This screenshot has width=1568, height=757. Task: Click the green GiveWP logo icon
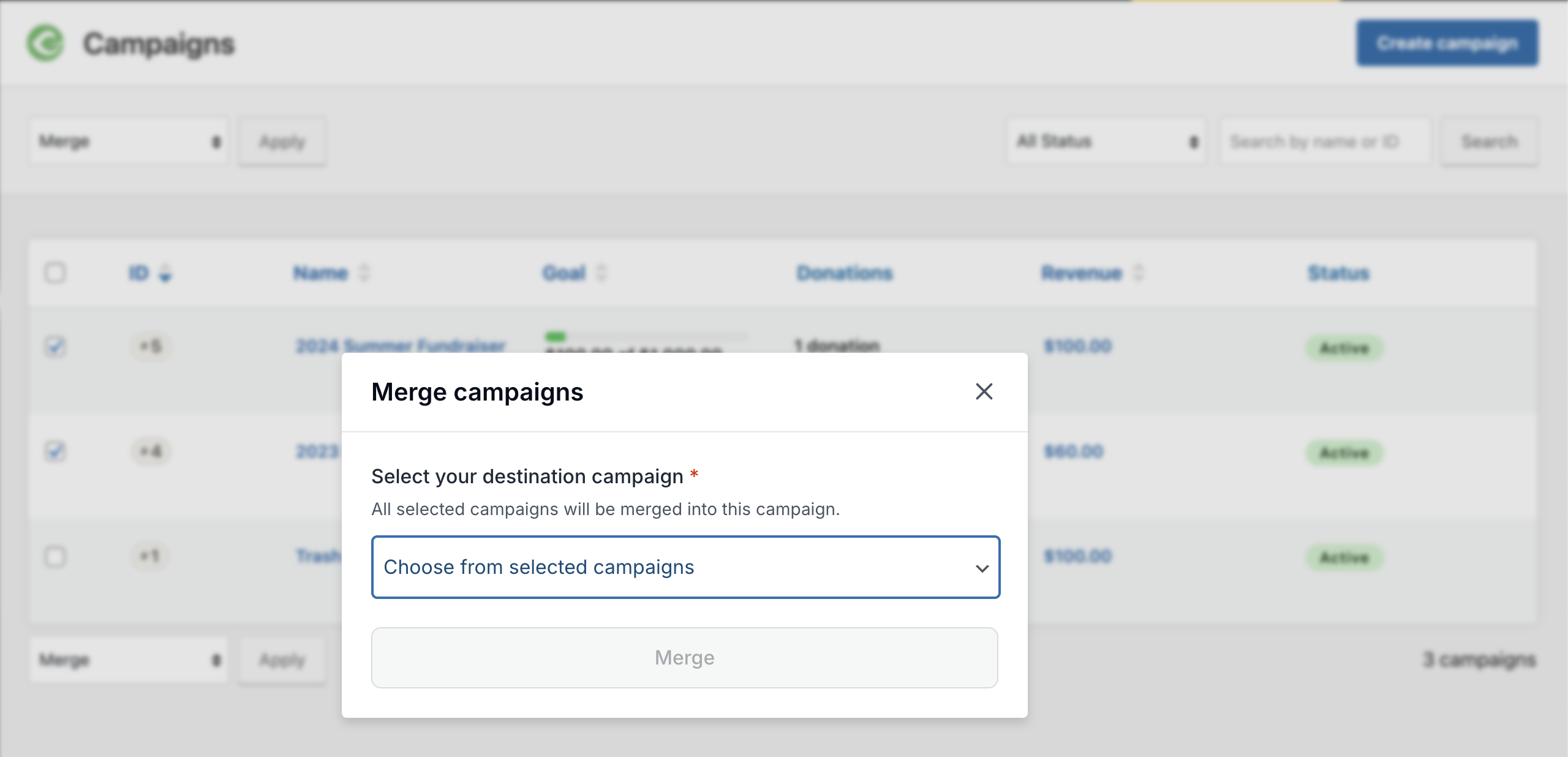click(47, 43)
